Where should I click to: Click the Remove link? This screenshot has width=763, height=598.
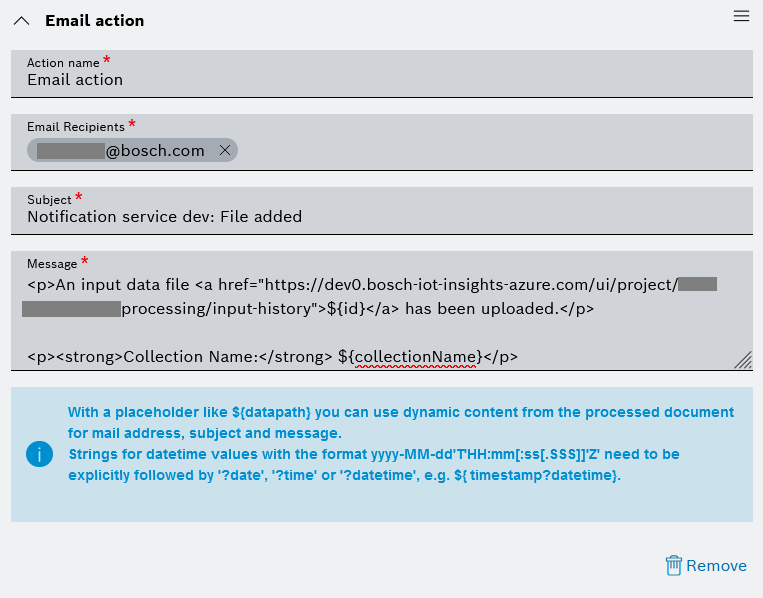(x=716, y=566)
